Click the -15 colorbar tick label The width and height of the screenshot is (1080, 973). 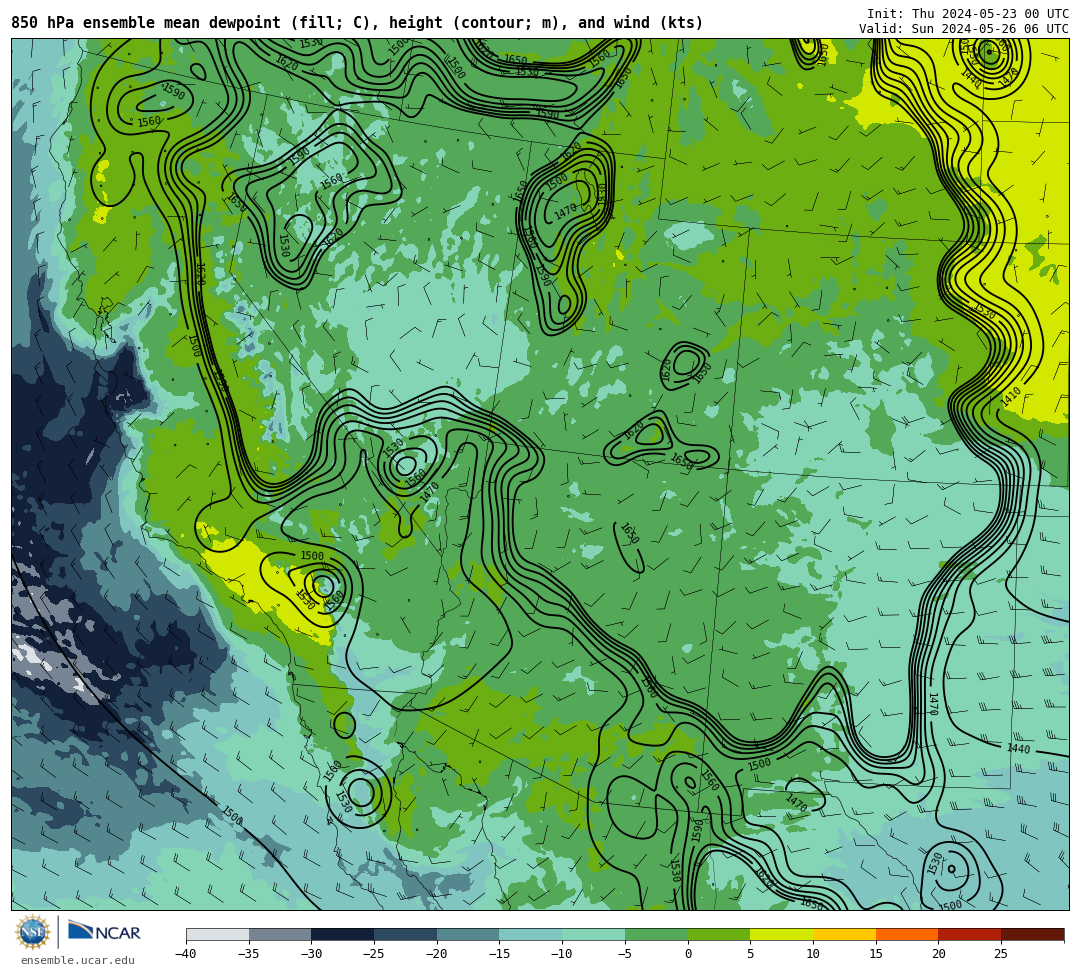tap(499, 954)
